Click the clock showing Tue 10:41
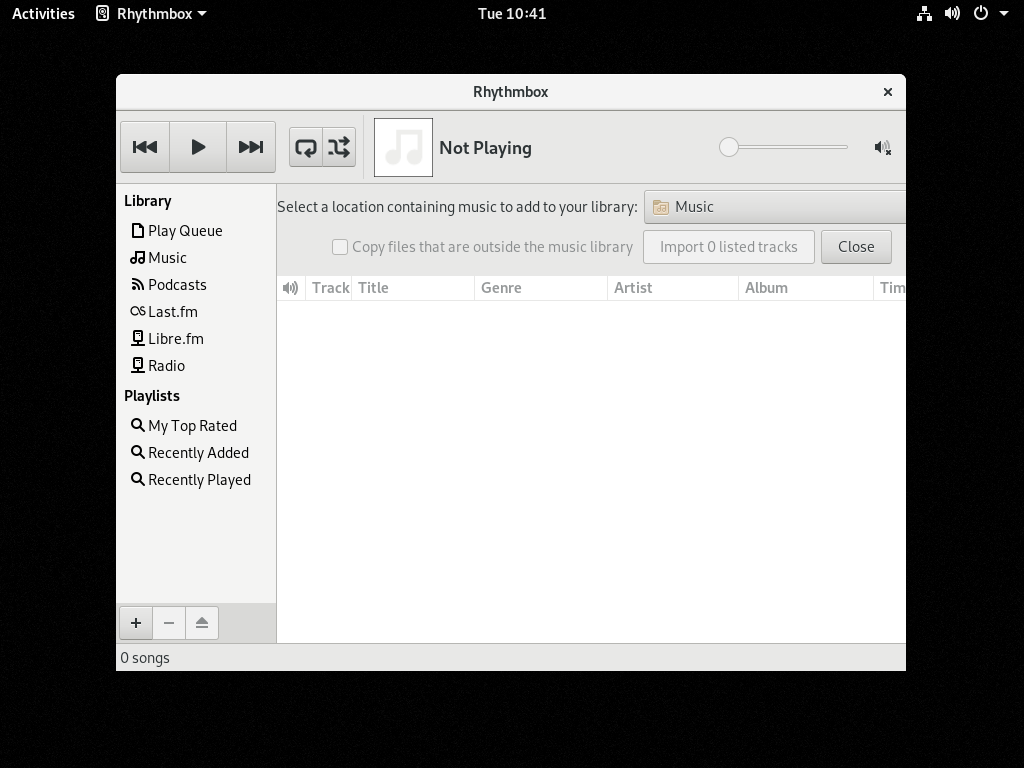The width and height of the screenshot is (1024, 768). click(512, 14)
